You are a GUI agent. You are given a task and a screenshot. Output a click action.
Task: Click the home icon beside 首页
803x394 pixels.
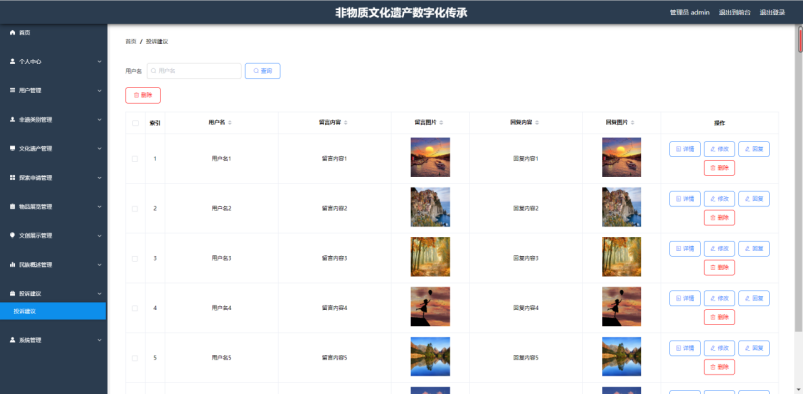(x=13, y=32)
